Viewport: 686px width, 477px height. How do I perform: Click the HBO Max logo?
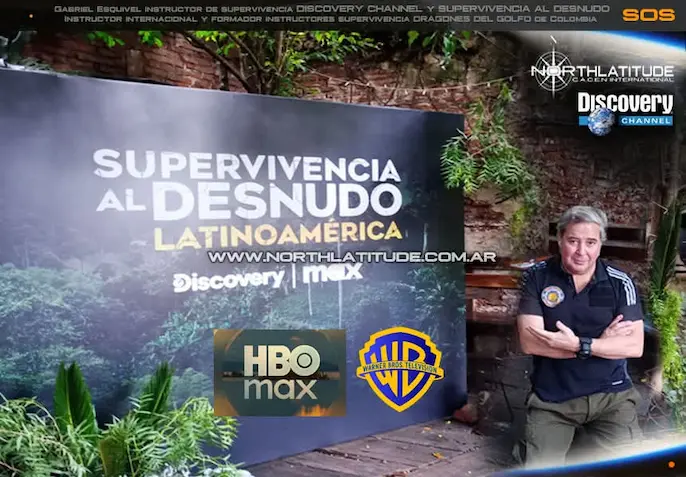(280, 373)
